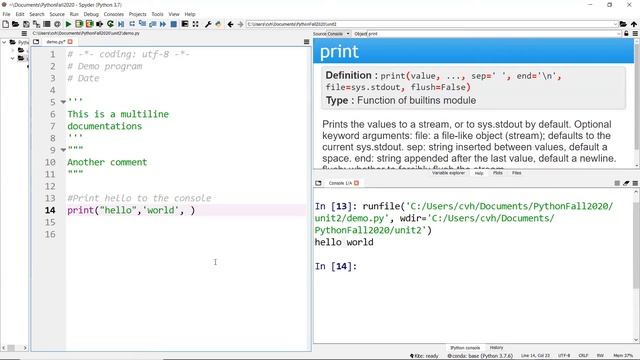Open the Search menu
Viewport: 640px width, 360px height.
pyautogui.click(x=37, y=14)
